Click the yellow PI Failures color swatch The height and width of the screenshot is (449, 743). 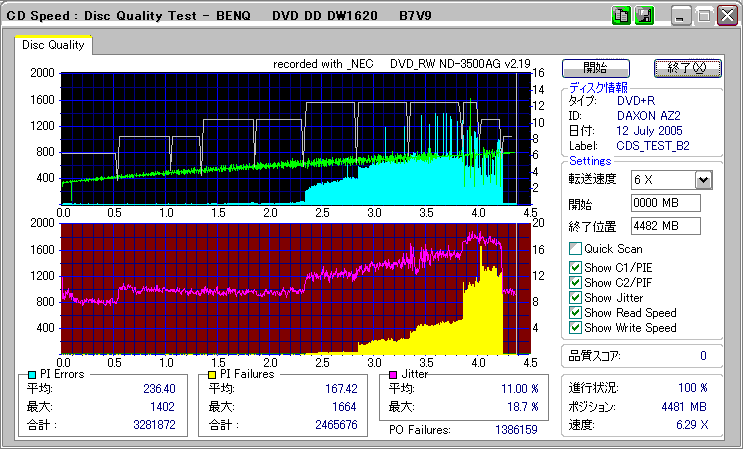pyautogui.click(x=212, y=374)
